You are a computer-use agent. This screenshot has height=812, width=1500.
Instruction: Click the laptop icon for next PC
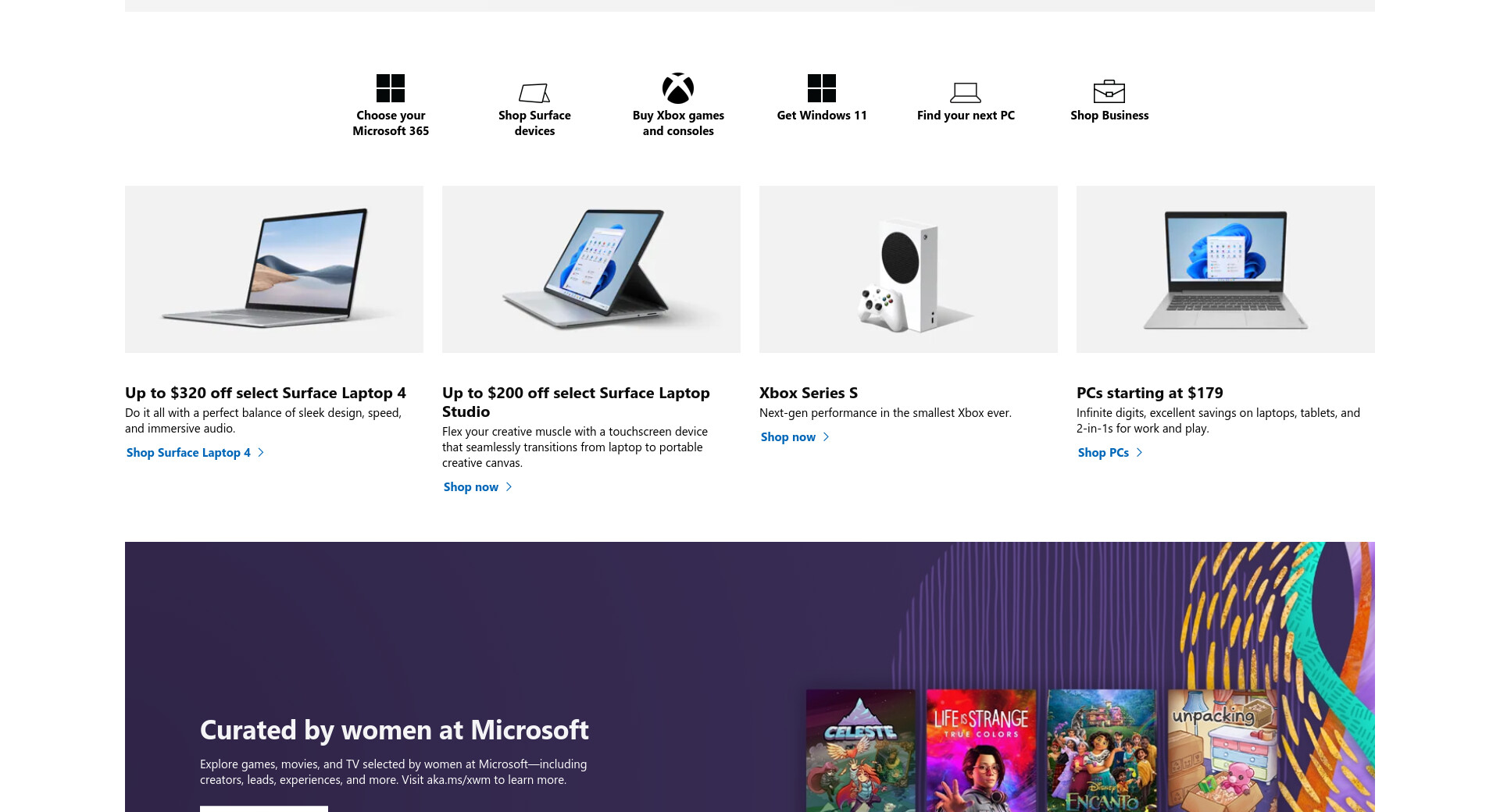click(966, 93)
